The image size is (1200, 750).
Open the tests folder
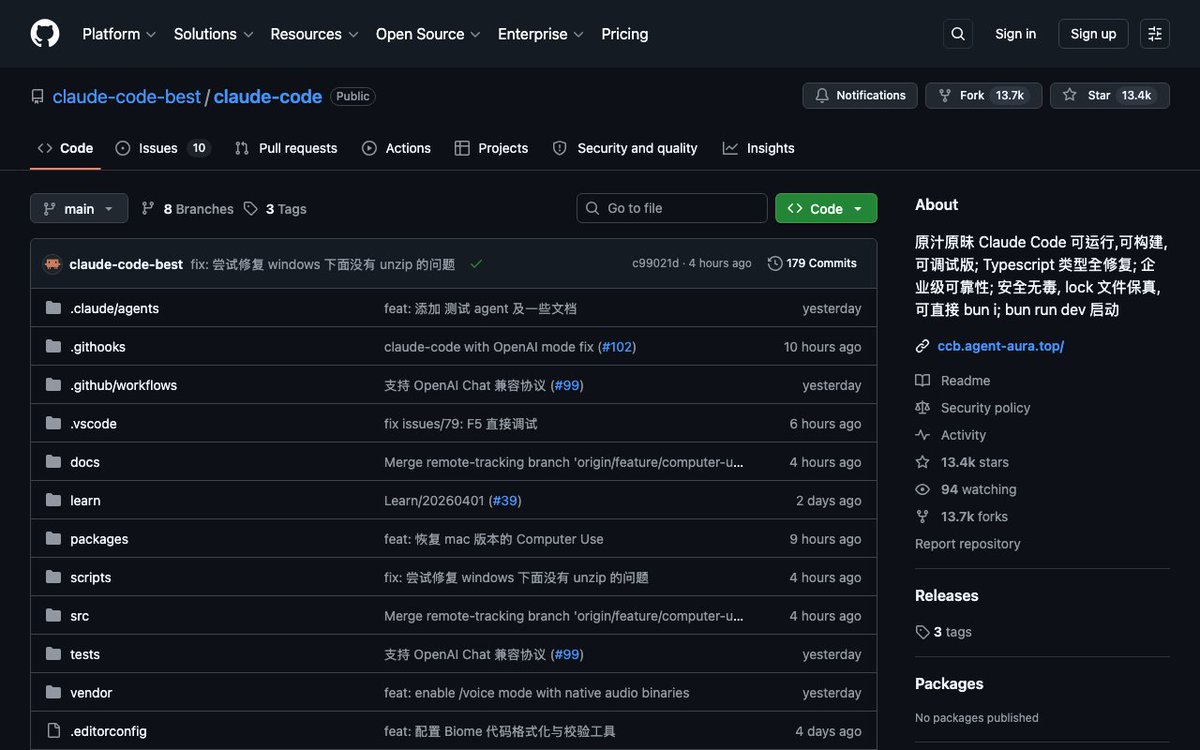coord(85,655)
